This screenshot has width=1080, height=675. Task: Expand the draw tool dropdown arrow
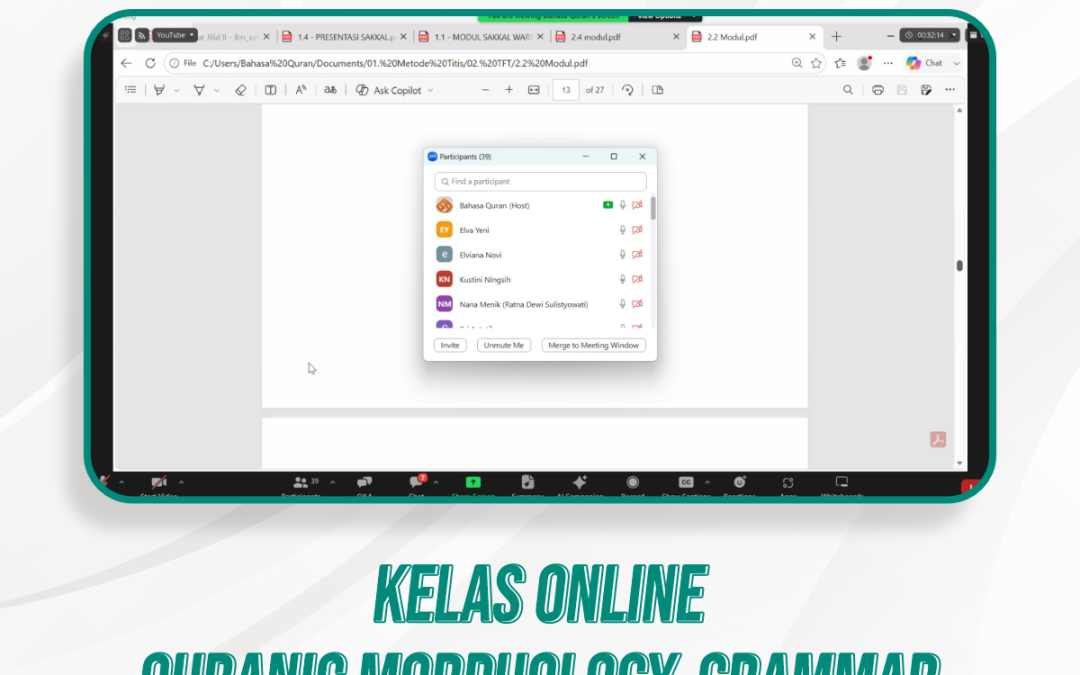[216, 90]
